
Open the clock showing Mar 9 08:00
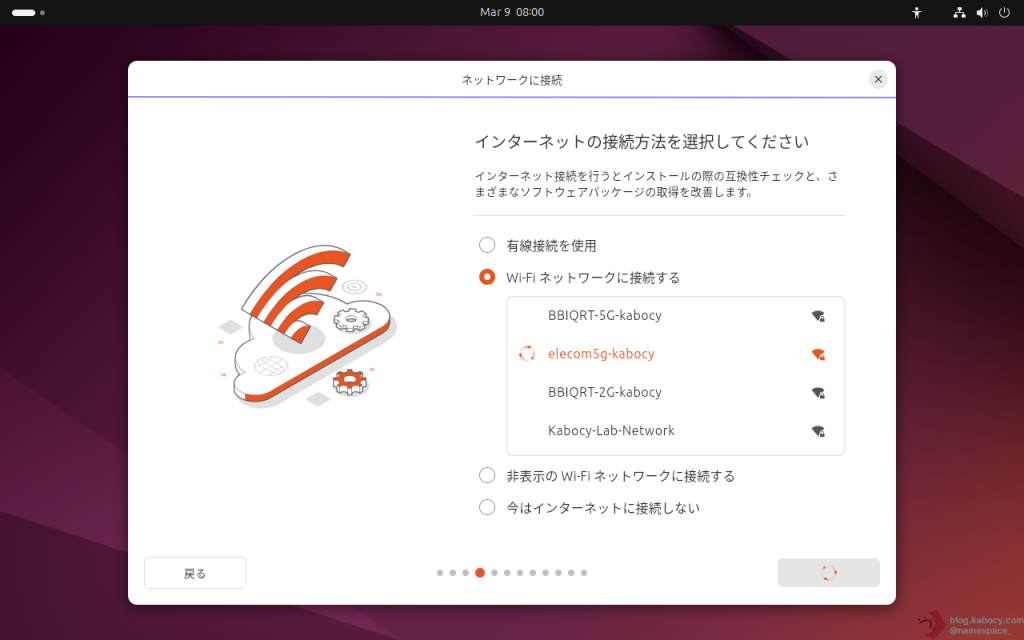[x=512, y=12]
